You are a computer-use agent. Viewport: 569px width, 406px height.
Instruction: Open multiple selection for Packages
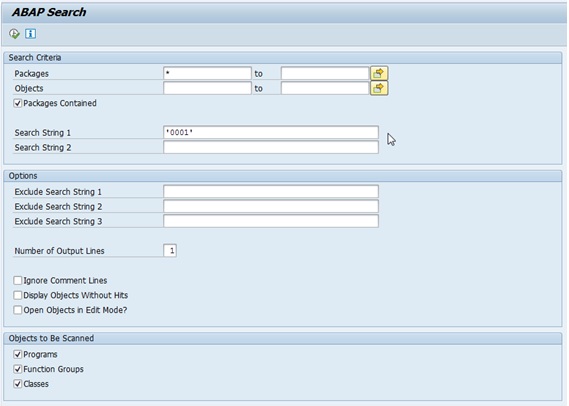coord(379,73)
